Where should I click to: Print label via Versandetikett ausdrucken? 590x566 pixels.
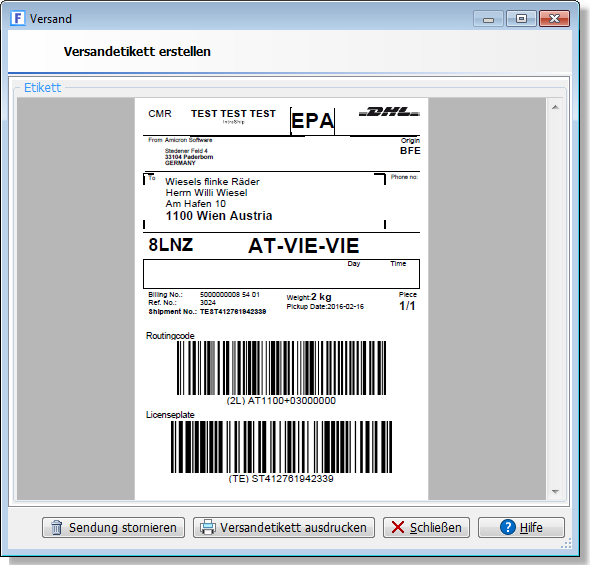pyautogui.click(x=284, y=527)
